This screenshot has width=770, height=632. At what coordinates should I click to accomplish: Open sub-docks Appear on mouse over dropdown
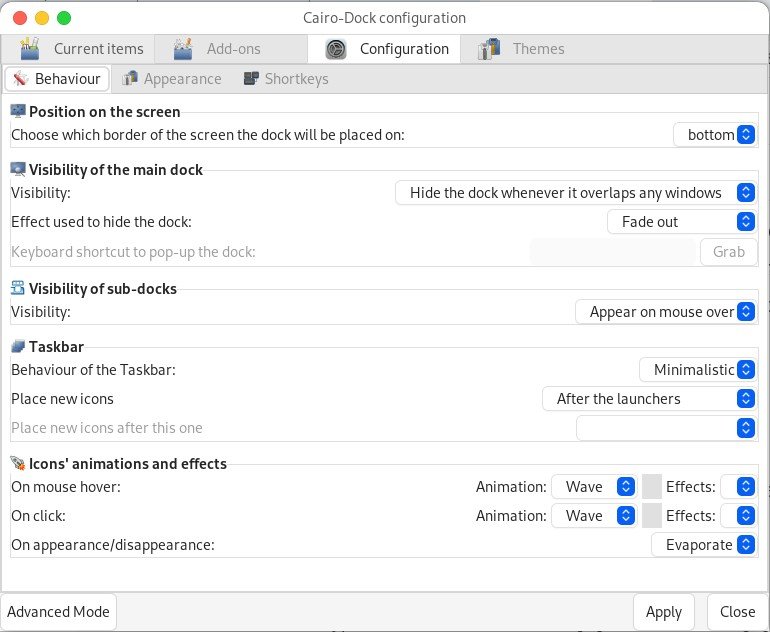tap(665, 311)
